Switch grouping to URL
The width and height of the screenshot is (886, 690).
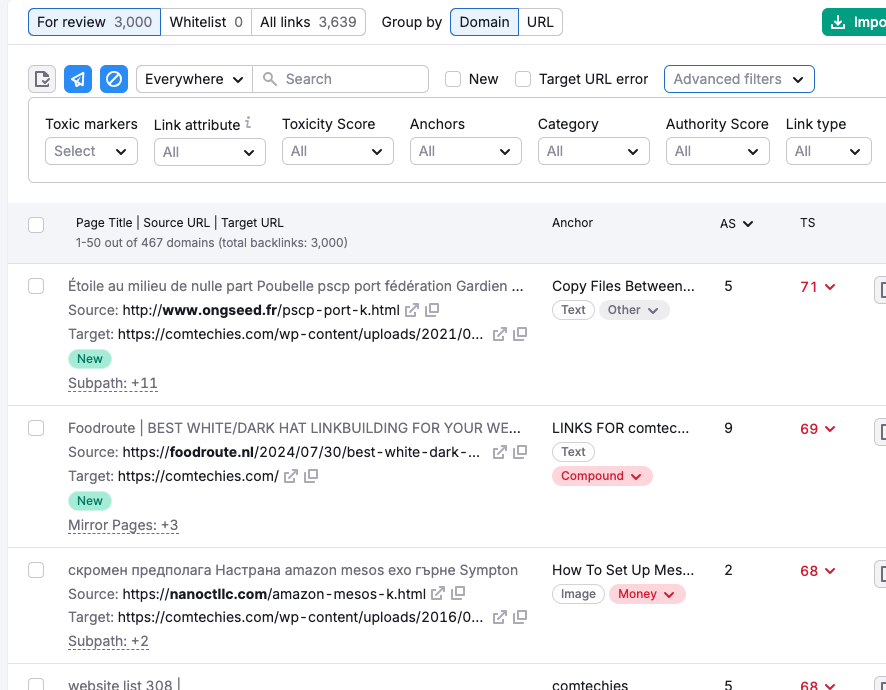click(x=540, y=21)
